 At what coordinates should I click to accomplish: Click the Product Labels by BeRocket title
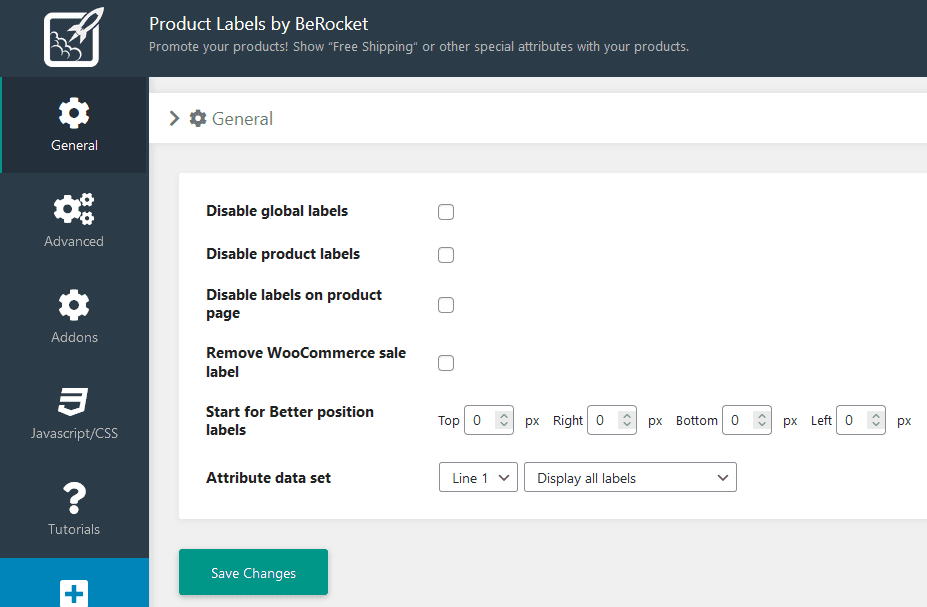pyautogui.click(x=258, y=24)
